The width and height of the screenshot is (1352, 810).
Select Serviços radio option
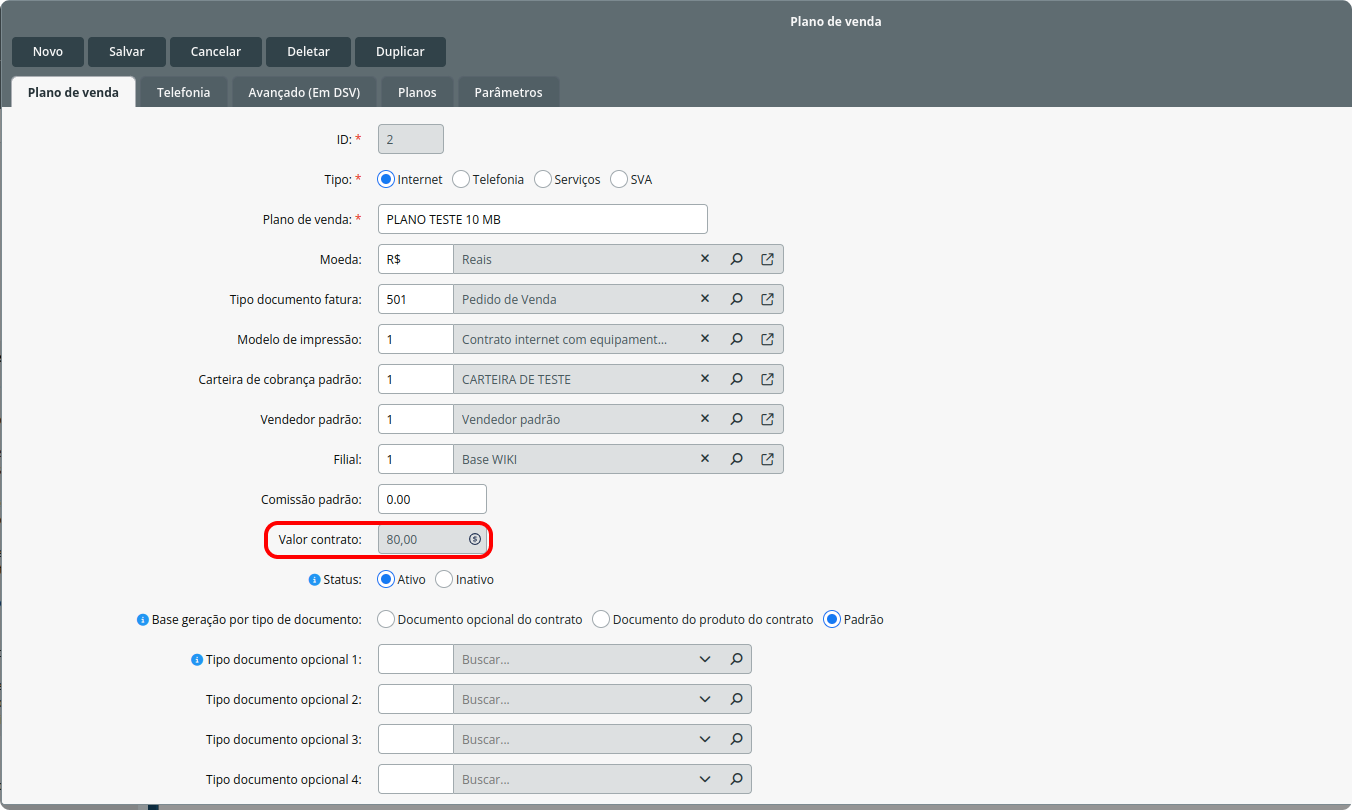pyautogui.click(x=543, y=179)
